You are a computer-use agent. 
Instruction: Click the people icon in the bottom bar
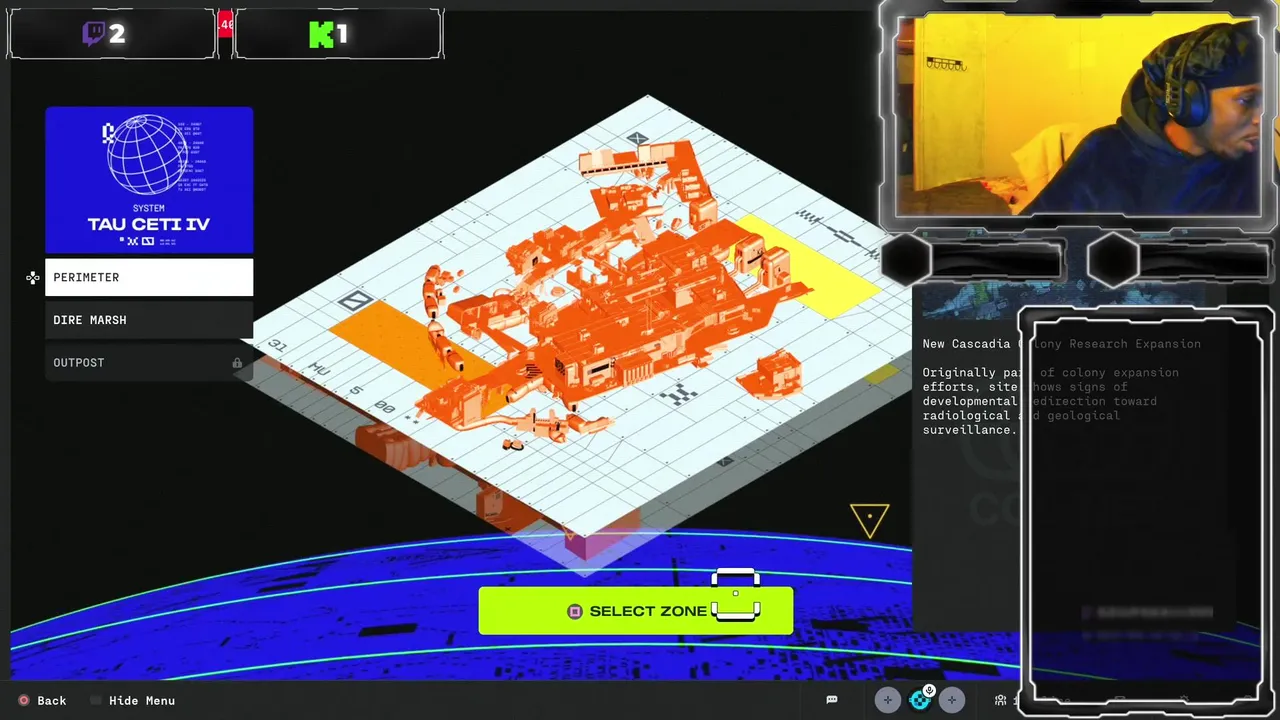[x=1000, y=700]
